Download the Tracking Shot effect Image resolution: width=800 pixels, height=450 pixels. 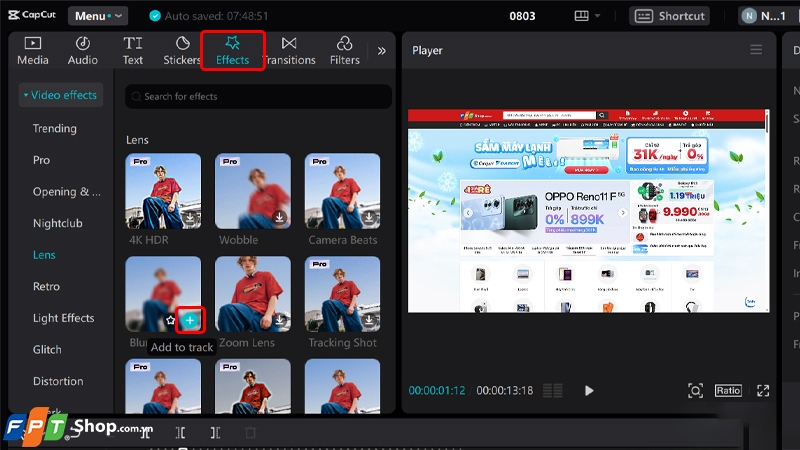[x=369, y=320]
